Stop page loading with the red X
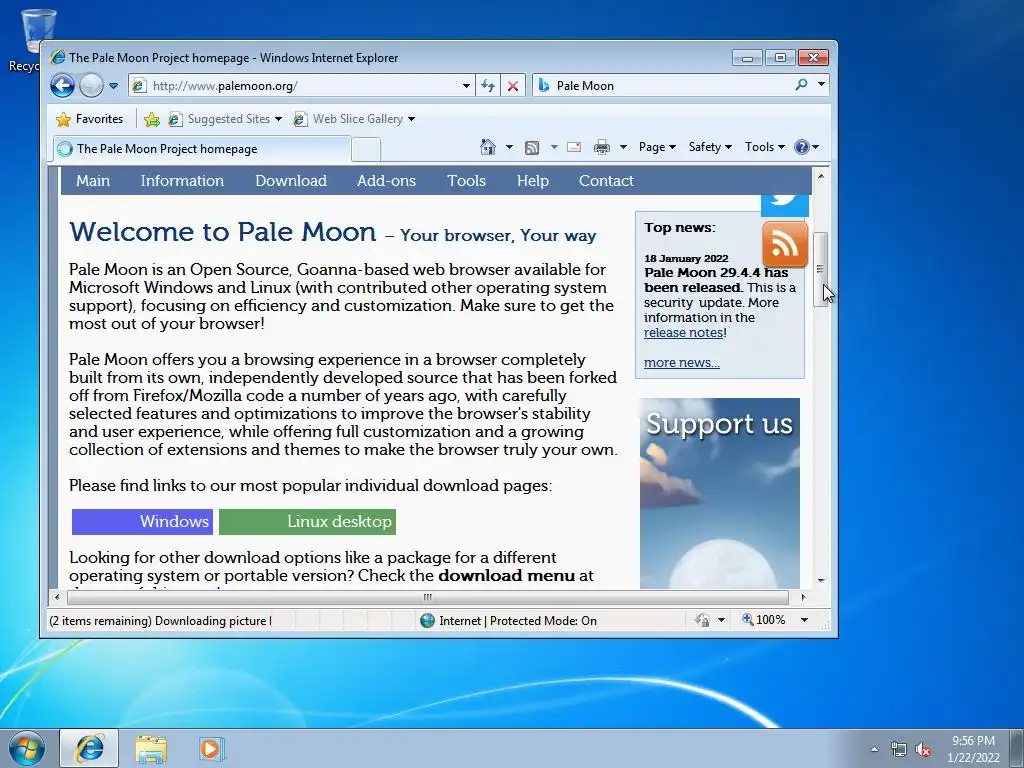Viewport: 1024px width, 768px height. 513,86
